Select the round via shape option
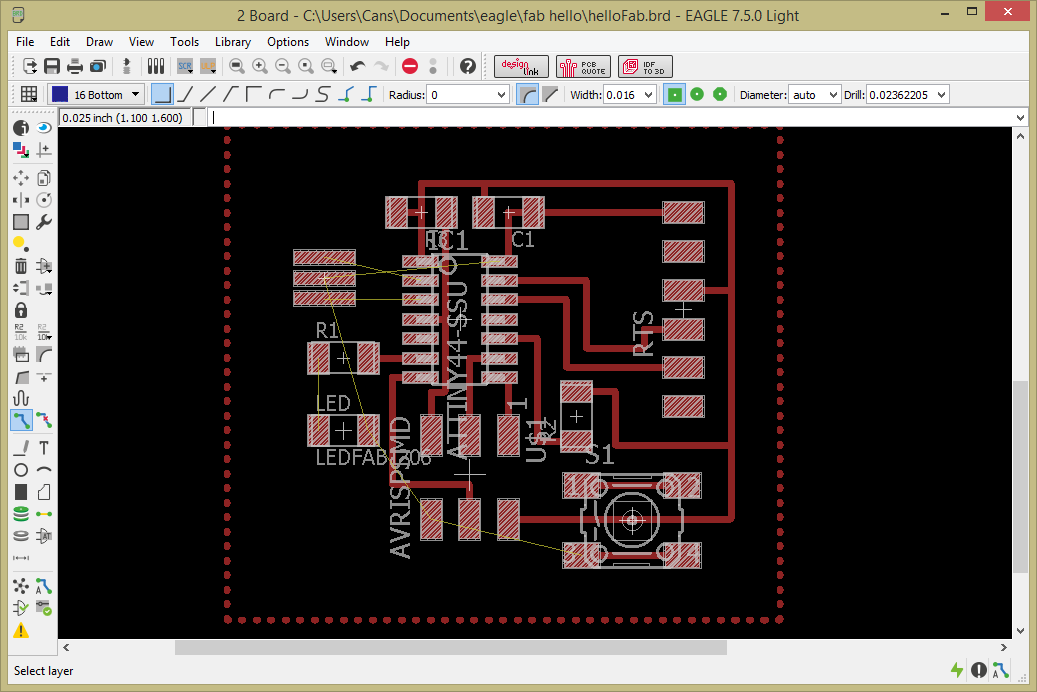Image resolution: width=1037 pixels, height=692 pixels. click(x=697, y=94)
